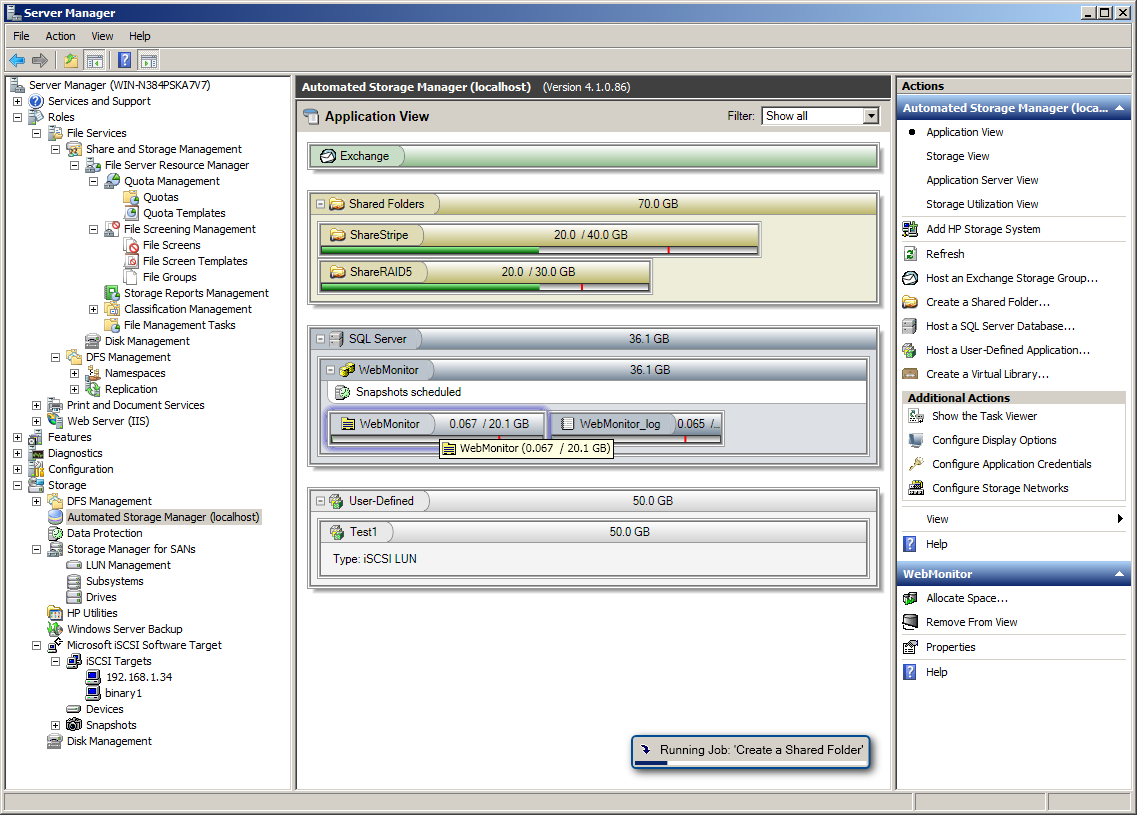Click the ShareRAID5 folder icon
Screen dimensions: 1137x815
(338, 272)
